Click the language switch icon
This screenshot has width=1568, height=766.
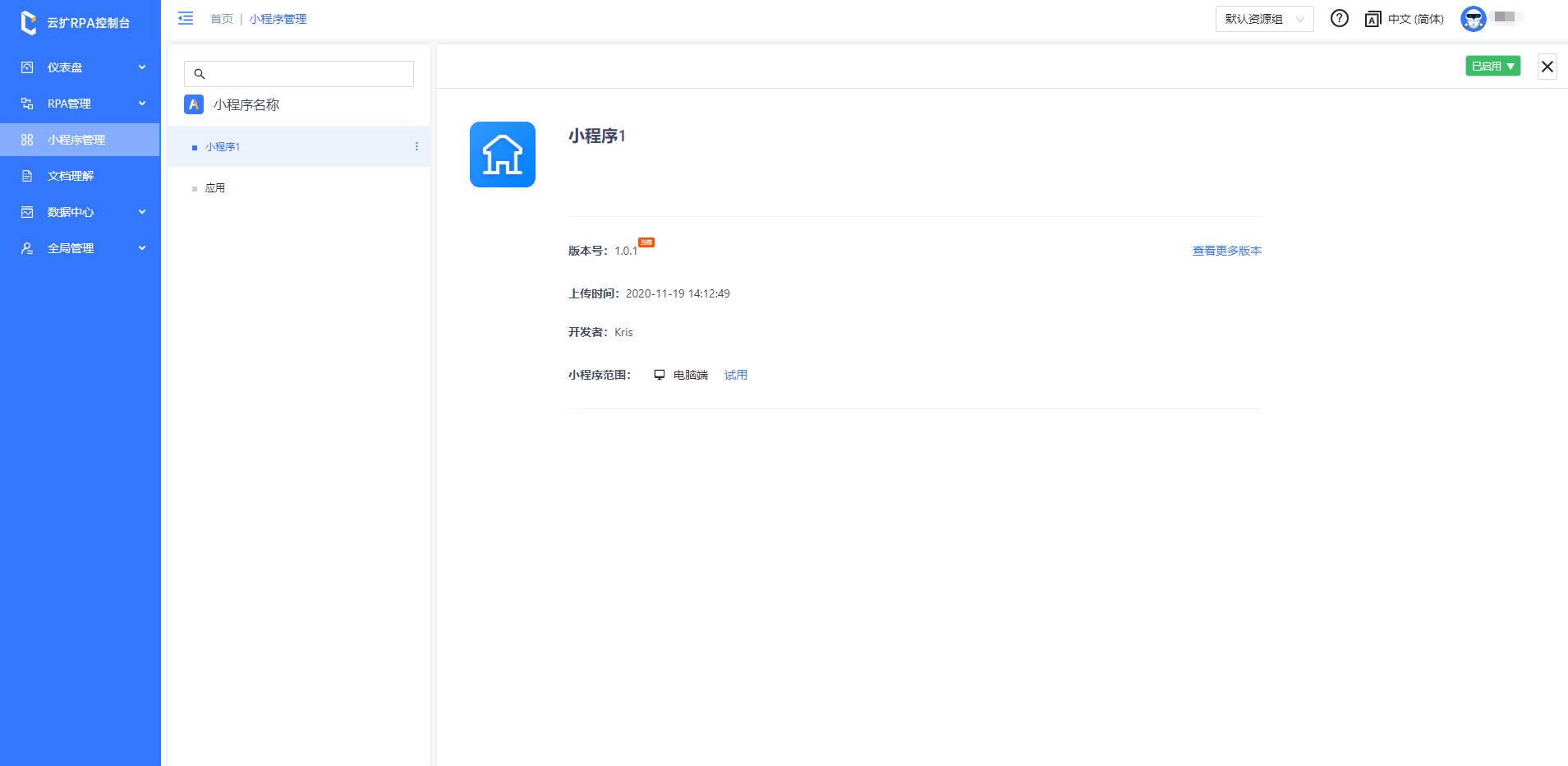[x=1373, y=19]
